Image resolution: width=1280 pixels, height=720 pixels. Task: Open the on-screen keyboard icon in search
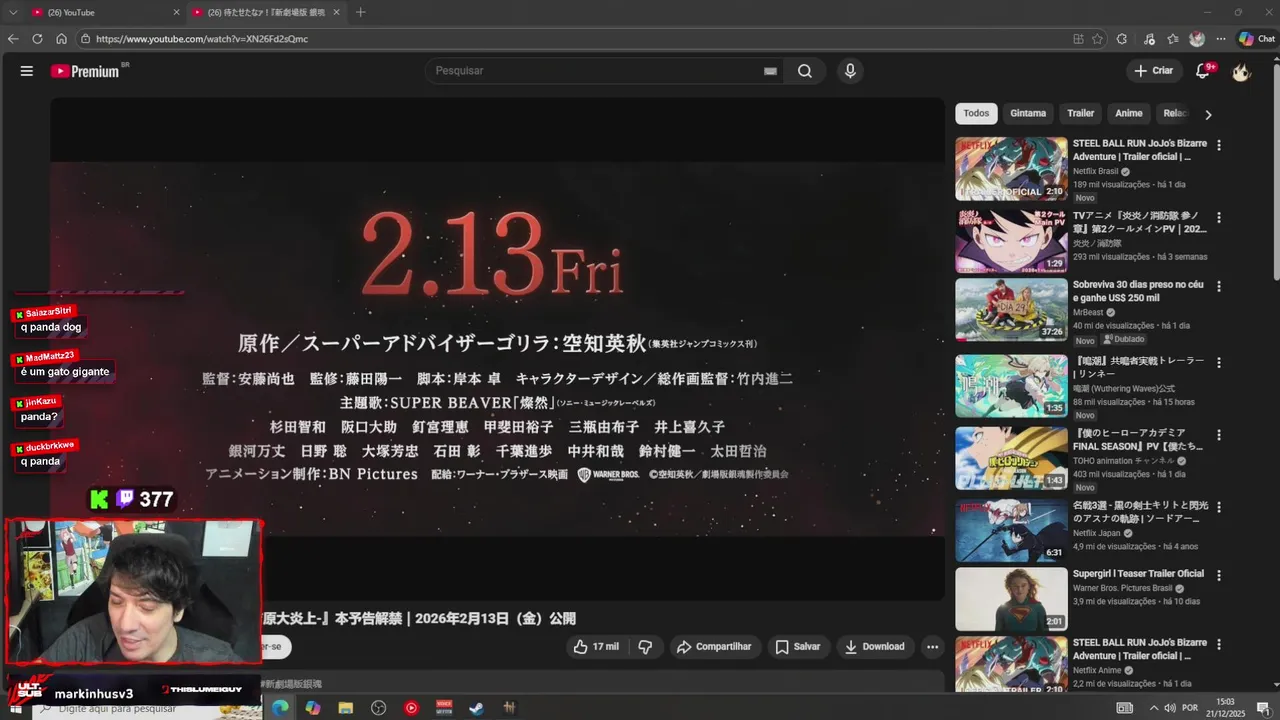tap(770, 71)
